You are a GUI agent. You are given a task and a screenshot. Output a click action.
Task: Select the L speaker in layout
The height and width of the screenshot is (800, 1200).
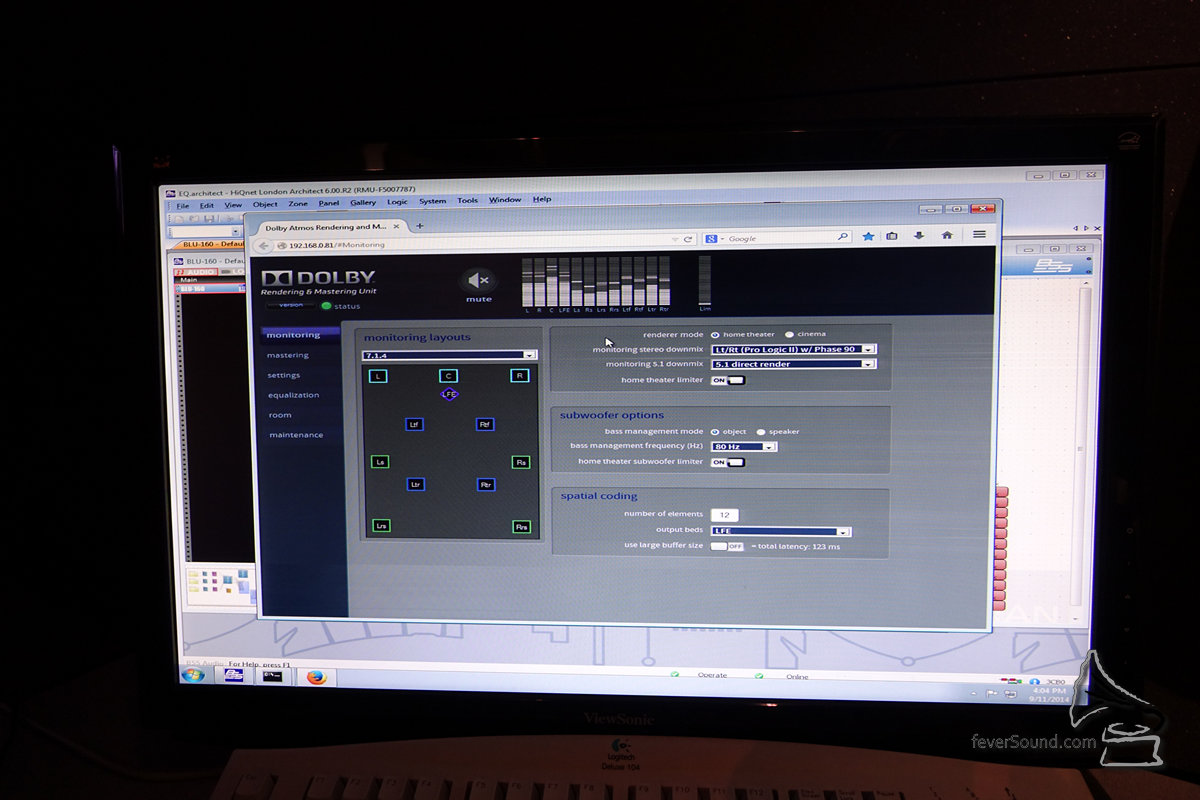point(377,376)
